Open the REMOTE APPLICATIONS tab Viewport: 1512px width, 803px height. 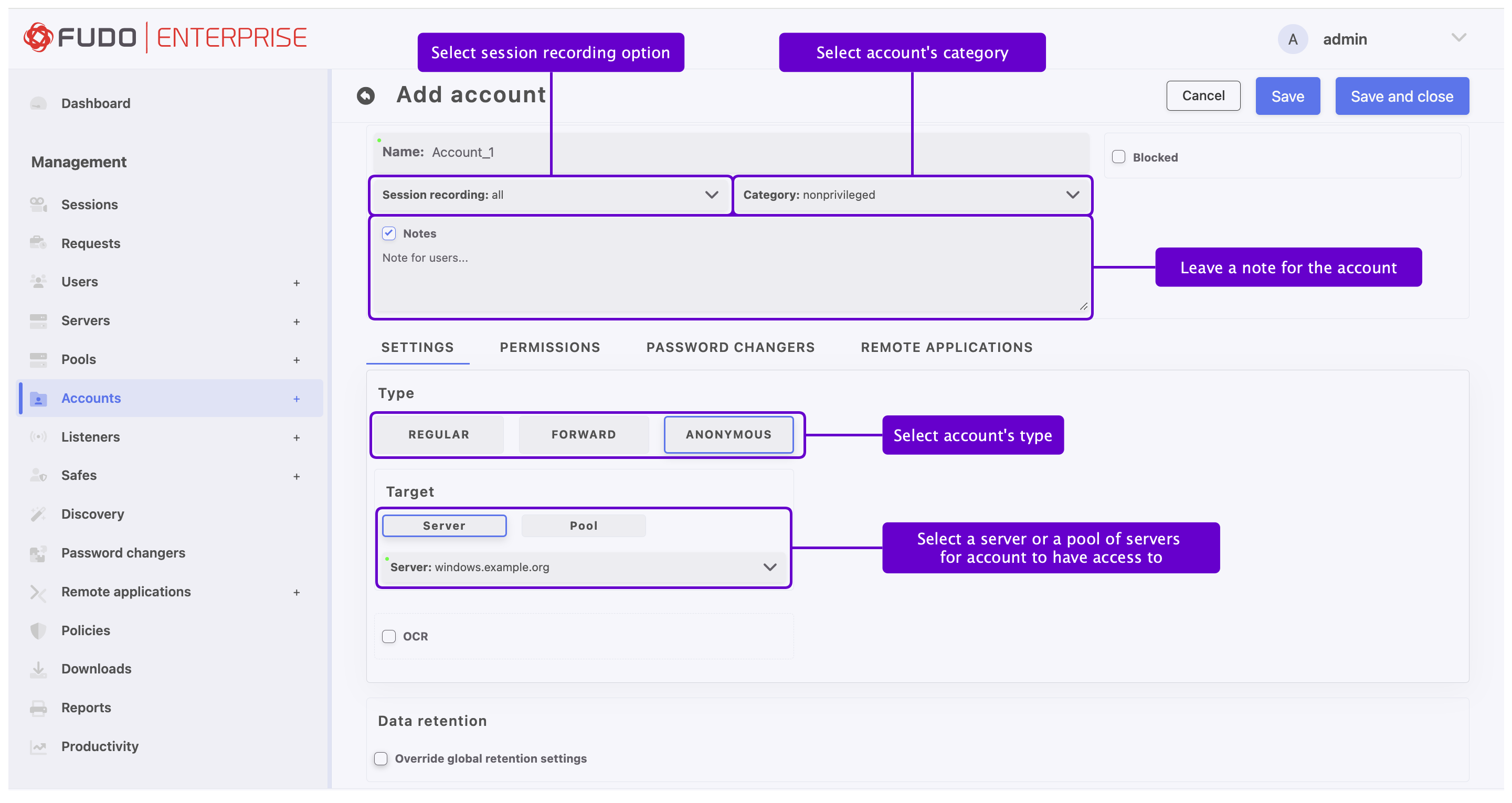coord(946,347)
